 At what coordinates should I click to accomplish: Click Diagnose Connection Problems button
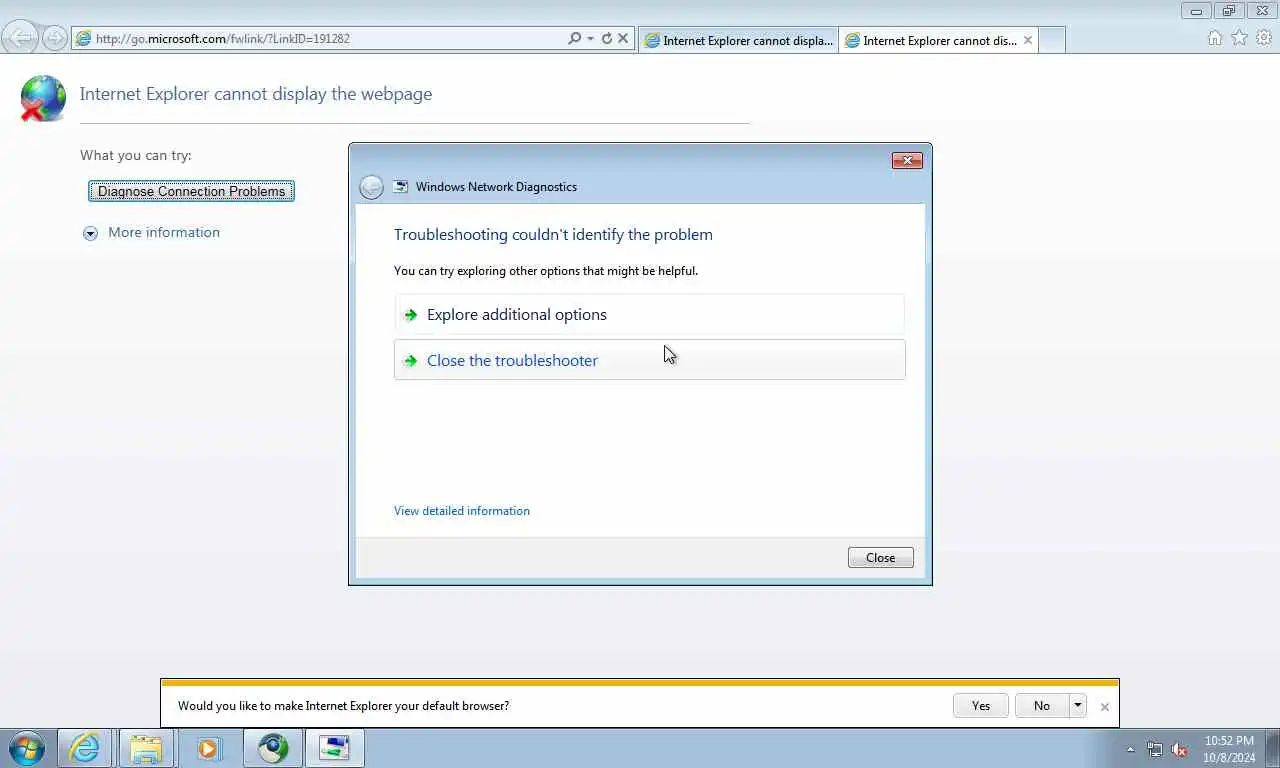coord(191,191)
